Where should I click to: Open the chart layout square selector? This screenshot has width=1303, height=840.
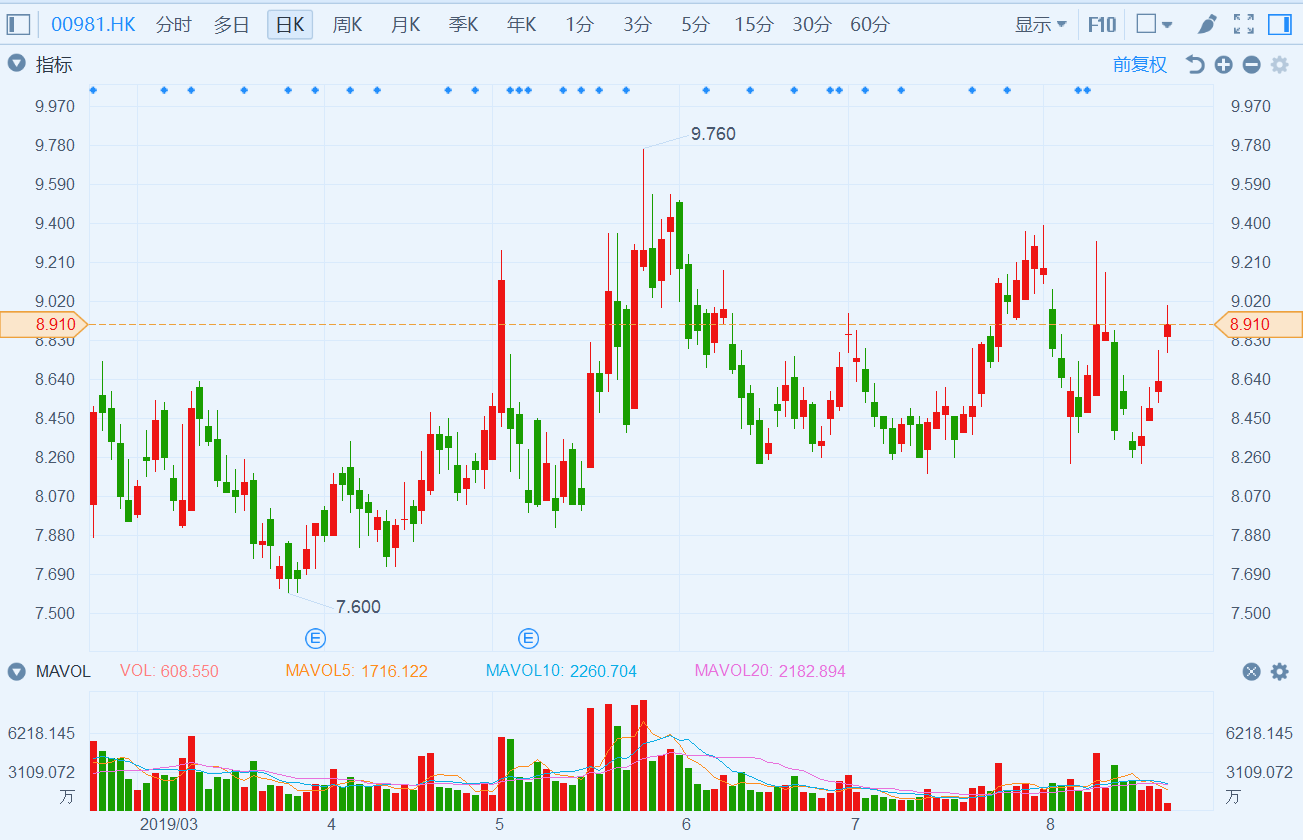coord(1155,25)
